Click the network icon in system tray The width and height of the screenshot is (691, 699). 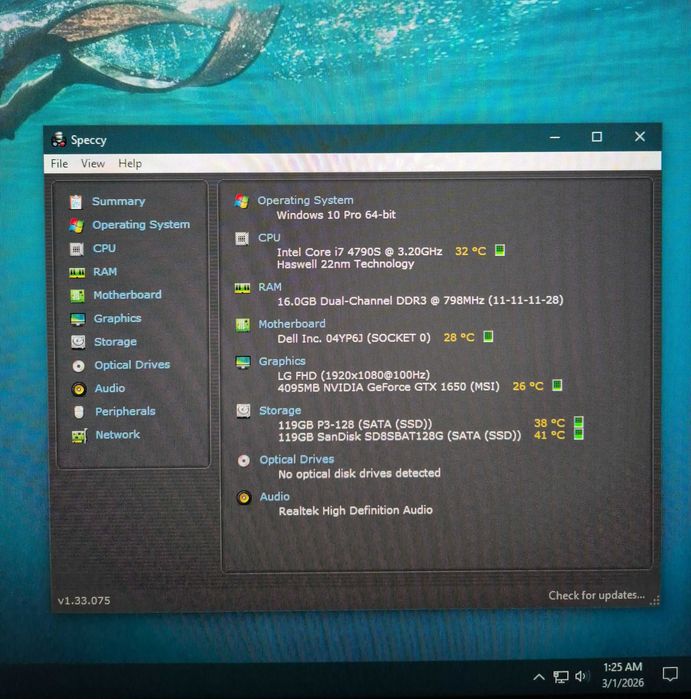pos(561,677)
